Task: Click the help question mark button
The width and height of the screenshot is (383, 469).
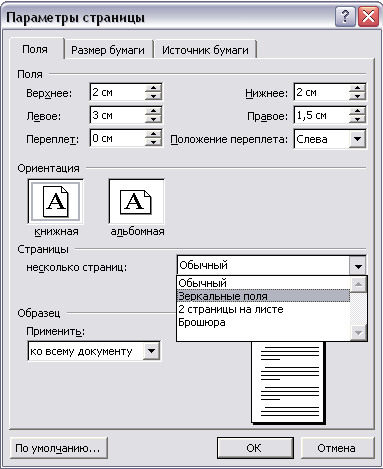Action: [345, 17]
